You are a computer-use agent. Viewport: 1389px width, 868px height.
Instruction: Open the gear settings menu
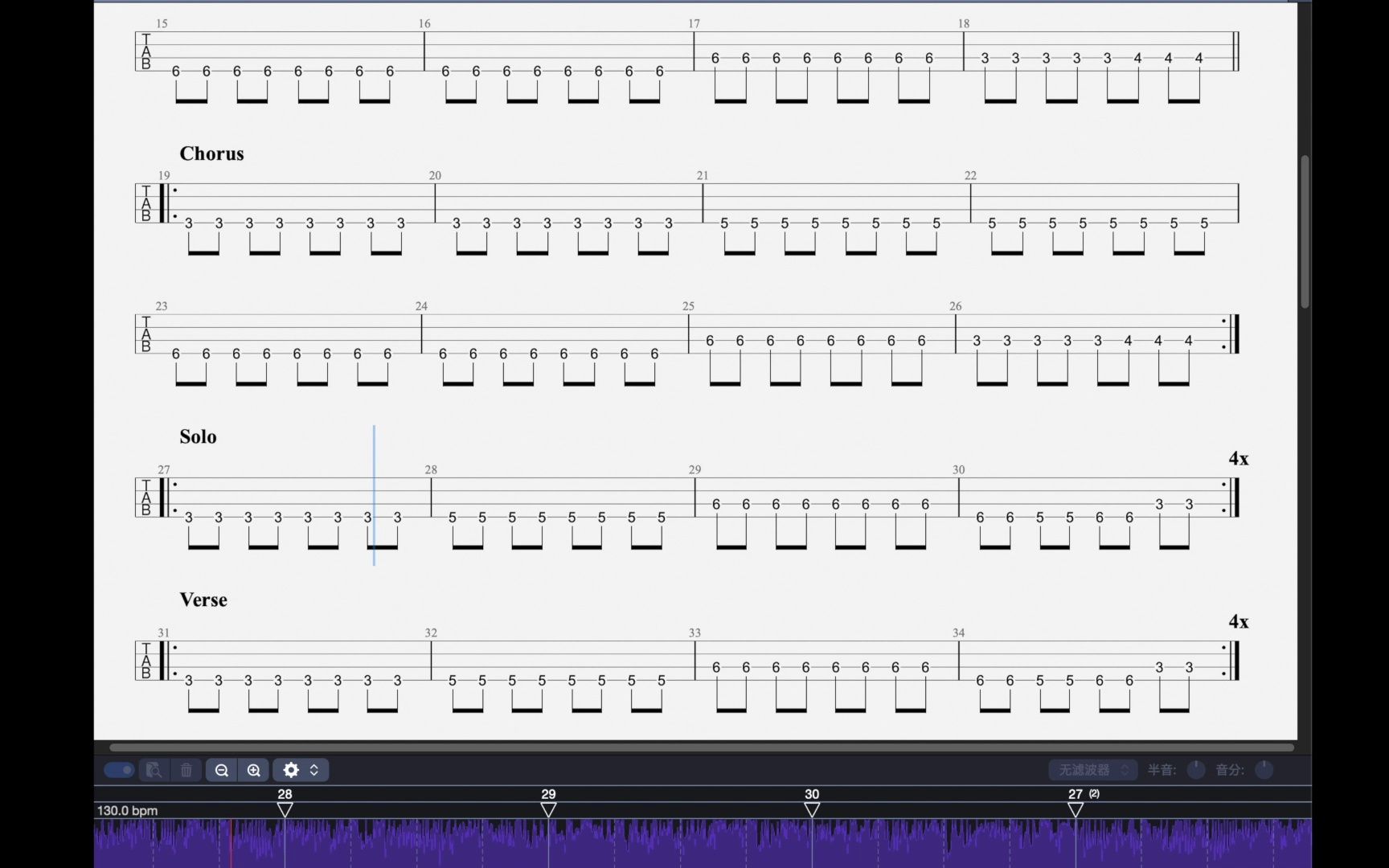click(x=301, y=770)
